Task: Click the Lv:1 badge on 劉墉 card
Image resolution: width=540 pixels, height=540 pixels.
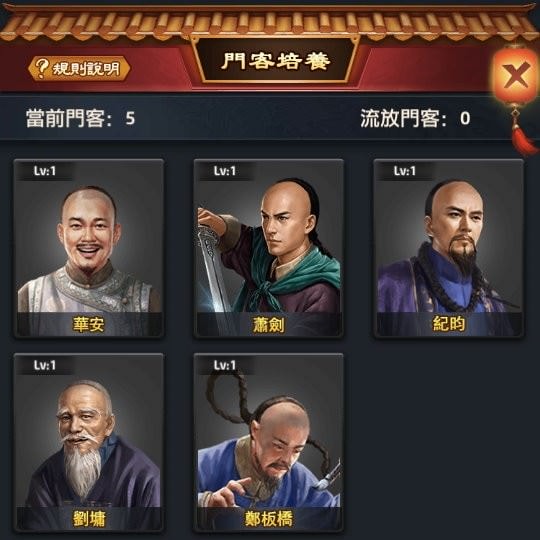Action: [44, 365]
